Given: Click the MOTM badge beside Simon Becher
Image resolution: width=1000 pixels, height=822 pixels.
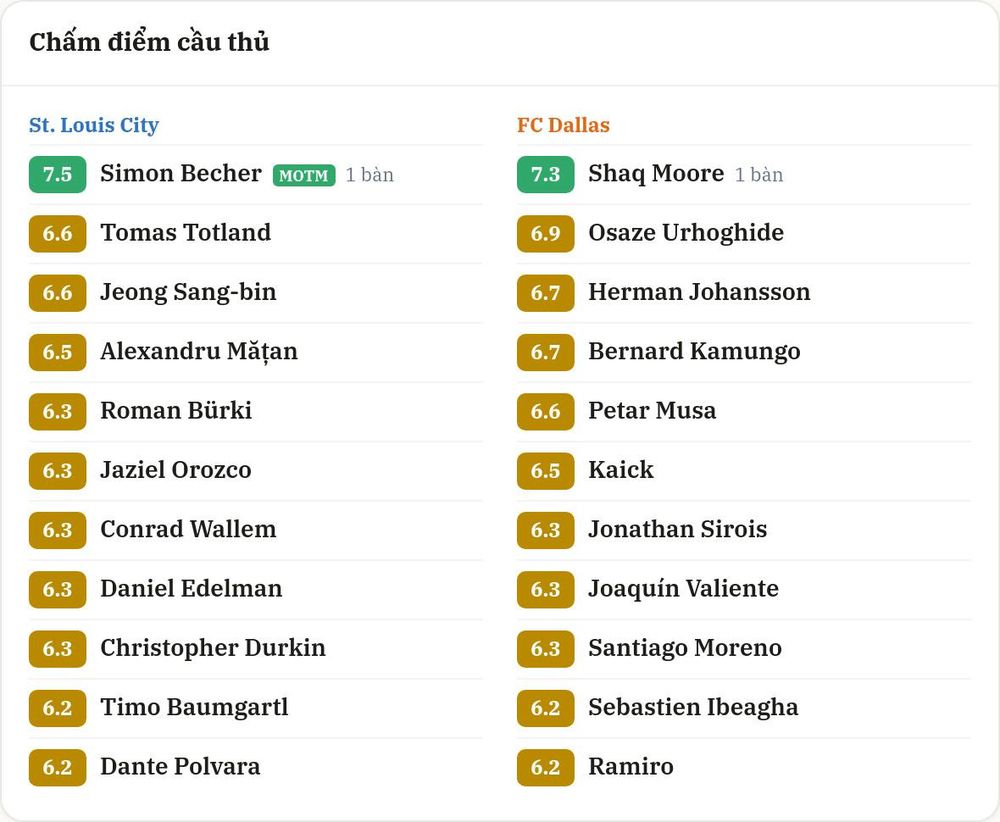Looking at the screenshot, I should click(x=304, y=175).
